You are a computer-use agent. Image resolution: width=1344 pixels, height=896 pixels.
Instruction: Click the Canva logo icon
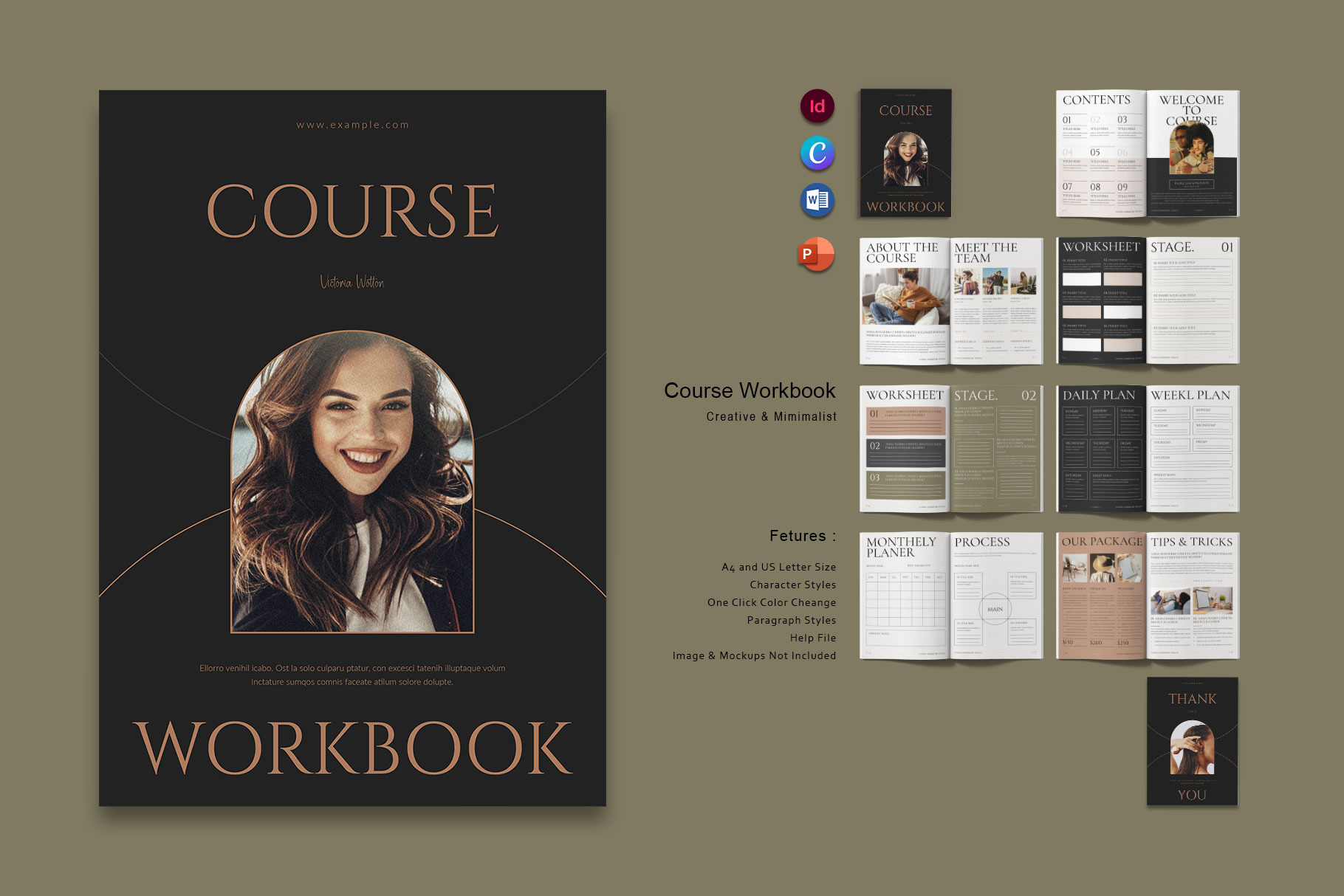[817, 154]
